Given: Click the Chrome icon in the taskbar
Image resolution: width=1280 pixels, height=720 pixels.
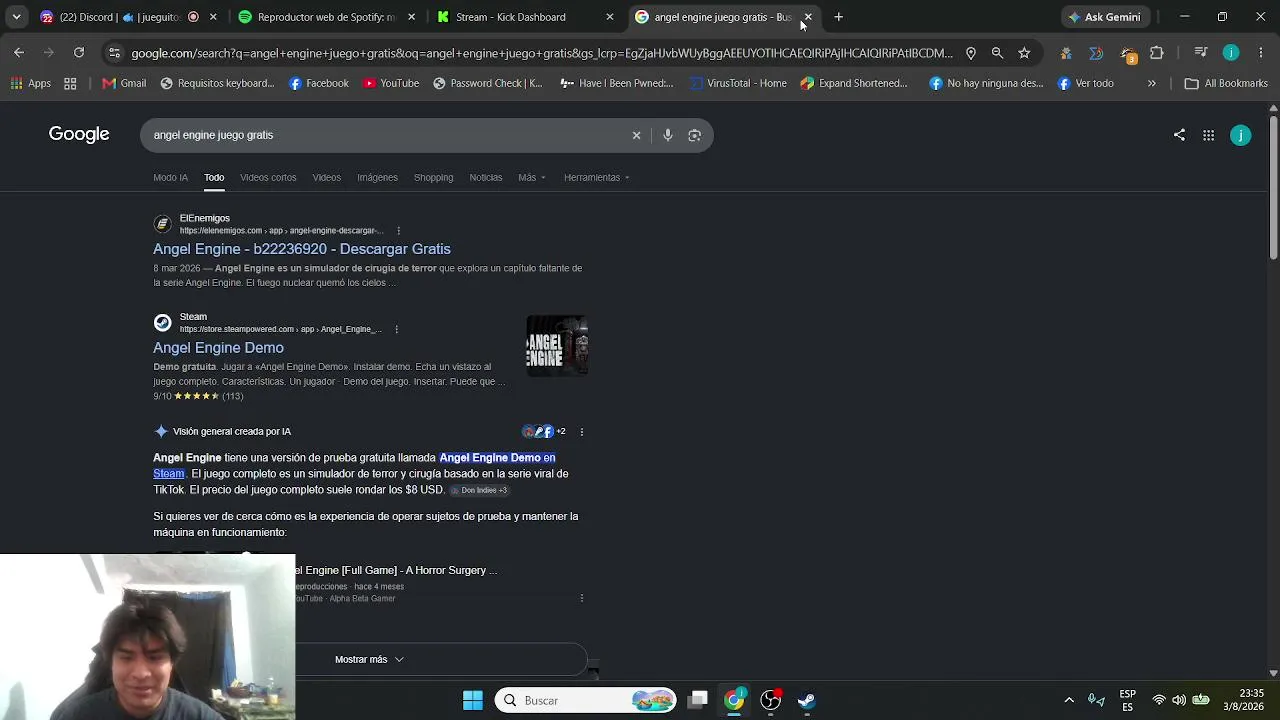Looking at the screenshot, I should pos(734,700).
